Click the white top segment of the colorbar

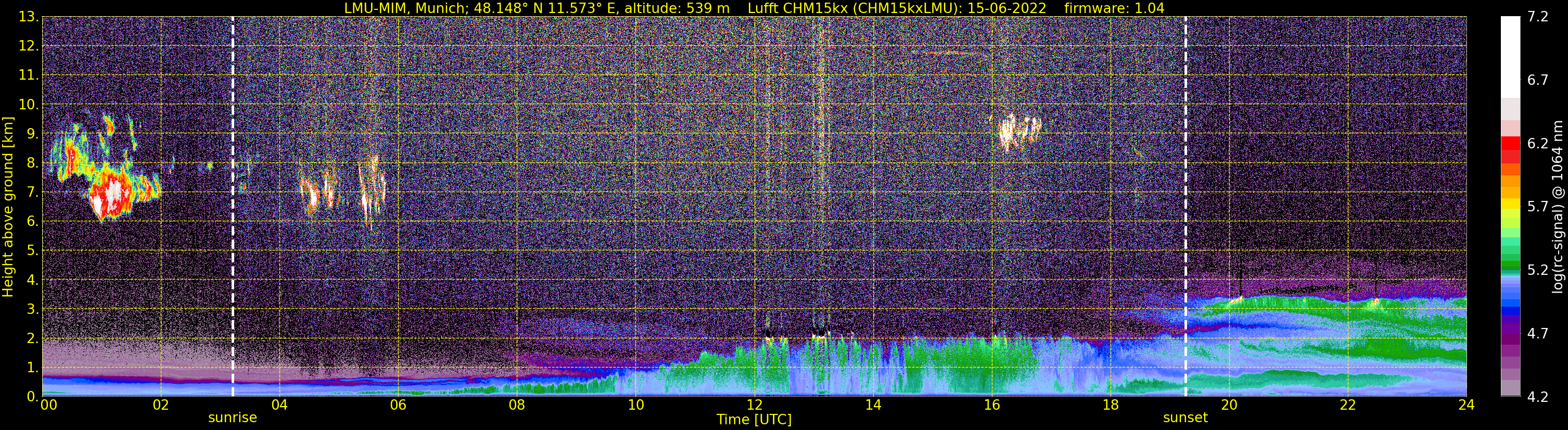click(x=1510, y=57)
